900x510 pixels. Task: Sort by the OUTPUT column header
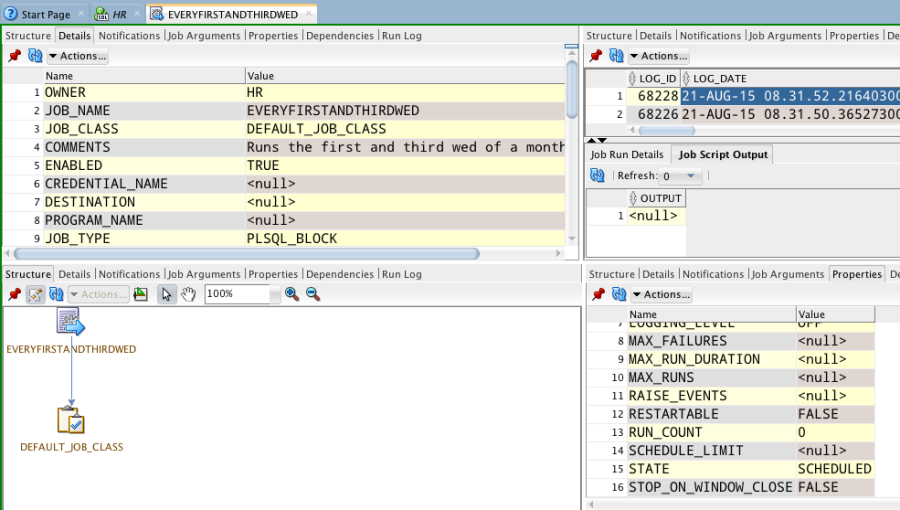657,198
